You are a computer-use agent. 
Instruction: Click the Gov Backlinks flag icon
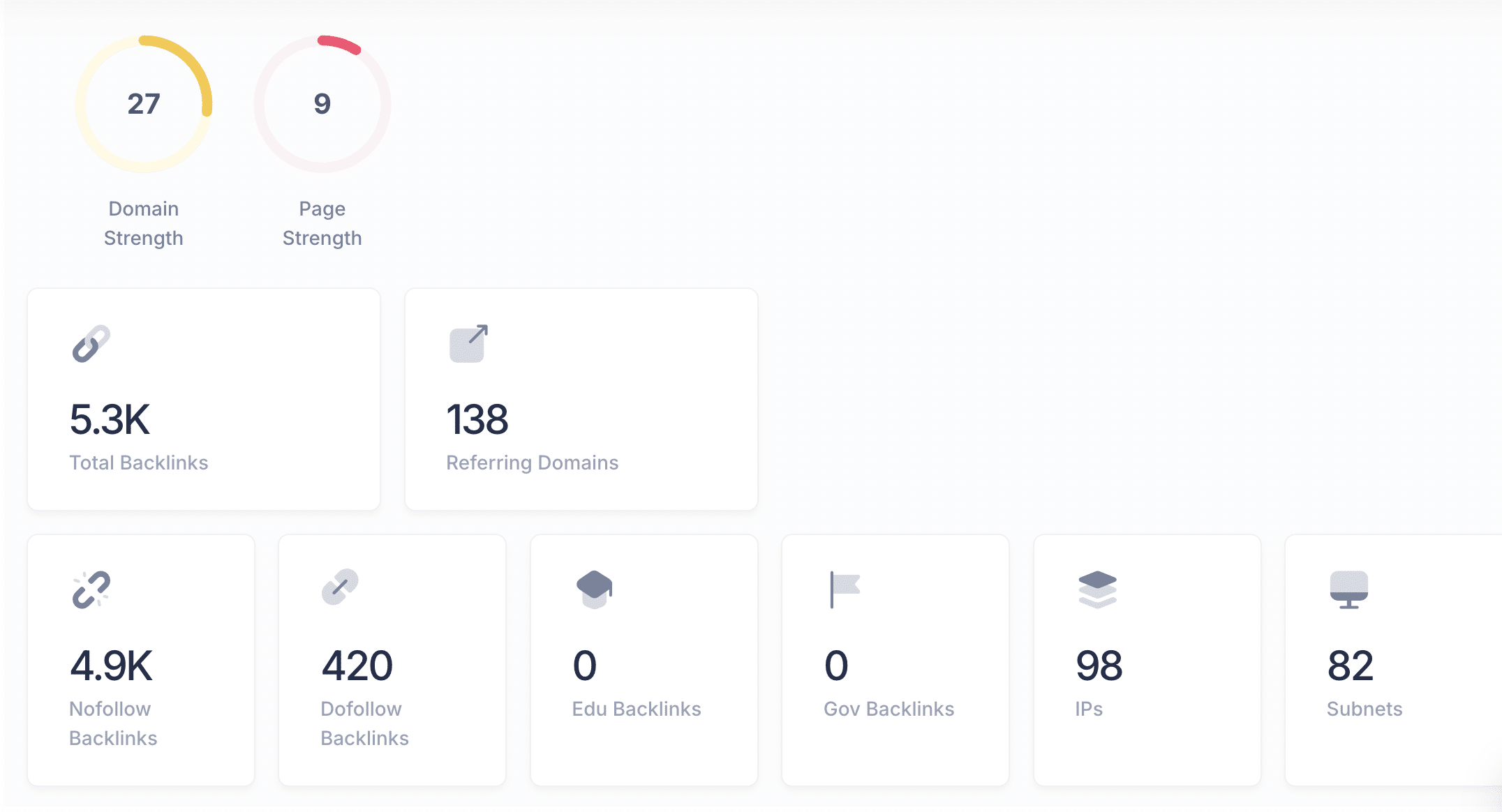click(x=845, y=589)
